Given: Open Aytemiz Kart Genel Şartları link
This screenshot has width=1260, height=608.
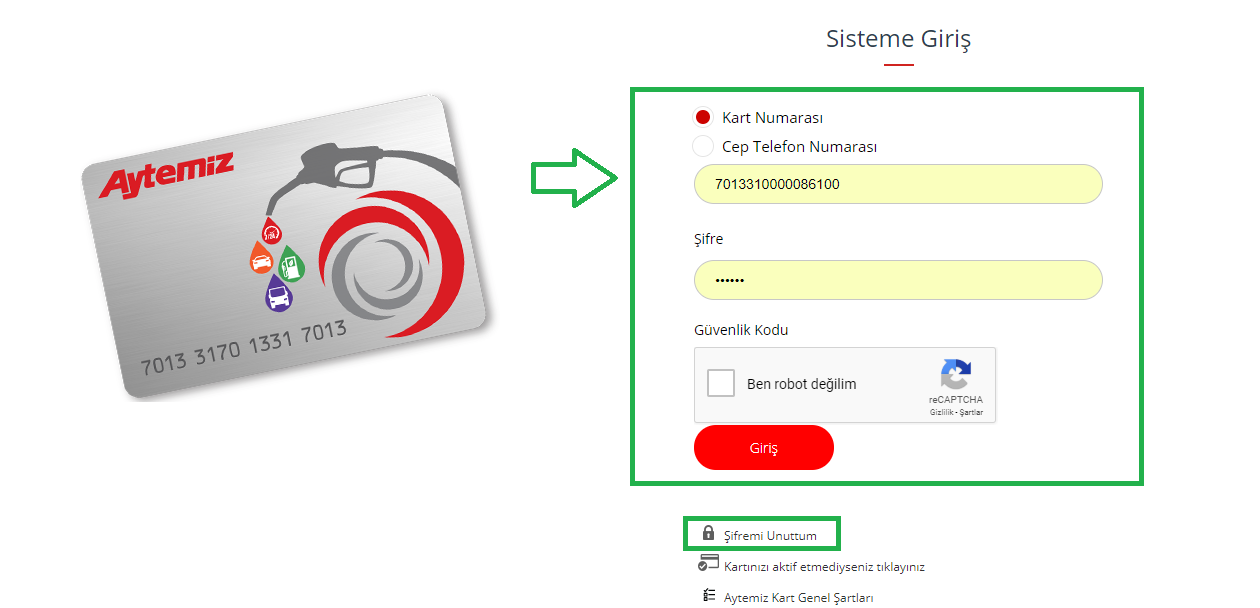Looking at the screenshot, I should pyautogui.click(x=799, y=597).
